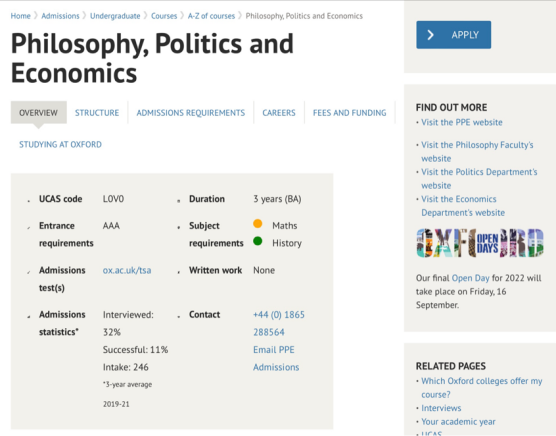Go to Fees and Funding tab
The height and width of the screenshot is (436, 556).
pos(349,113)
